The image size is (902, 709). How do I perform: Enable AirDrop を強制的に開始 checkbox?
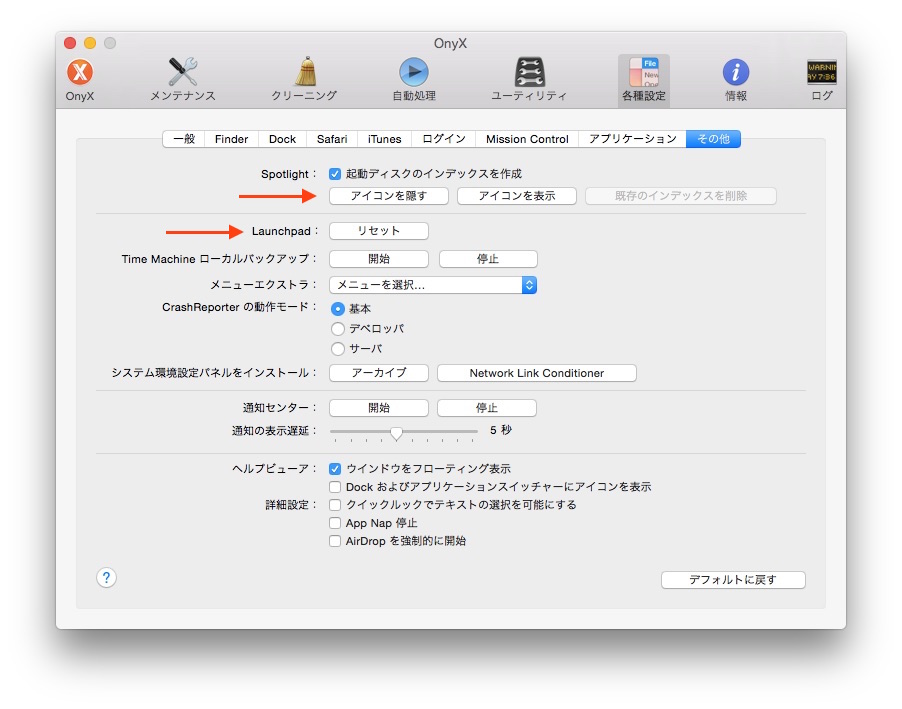pos(335,541)
